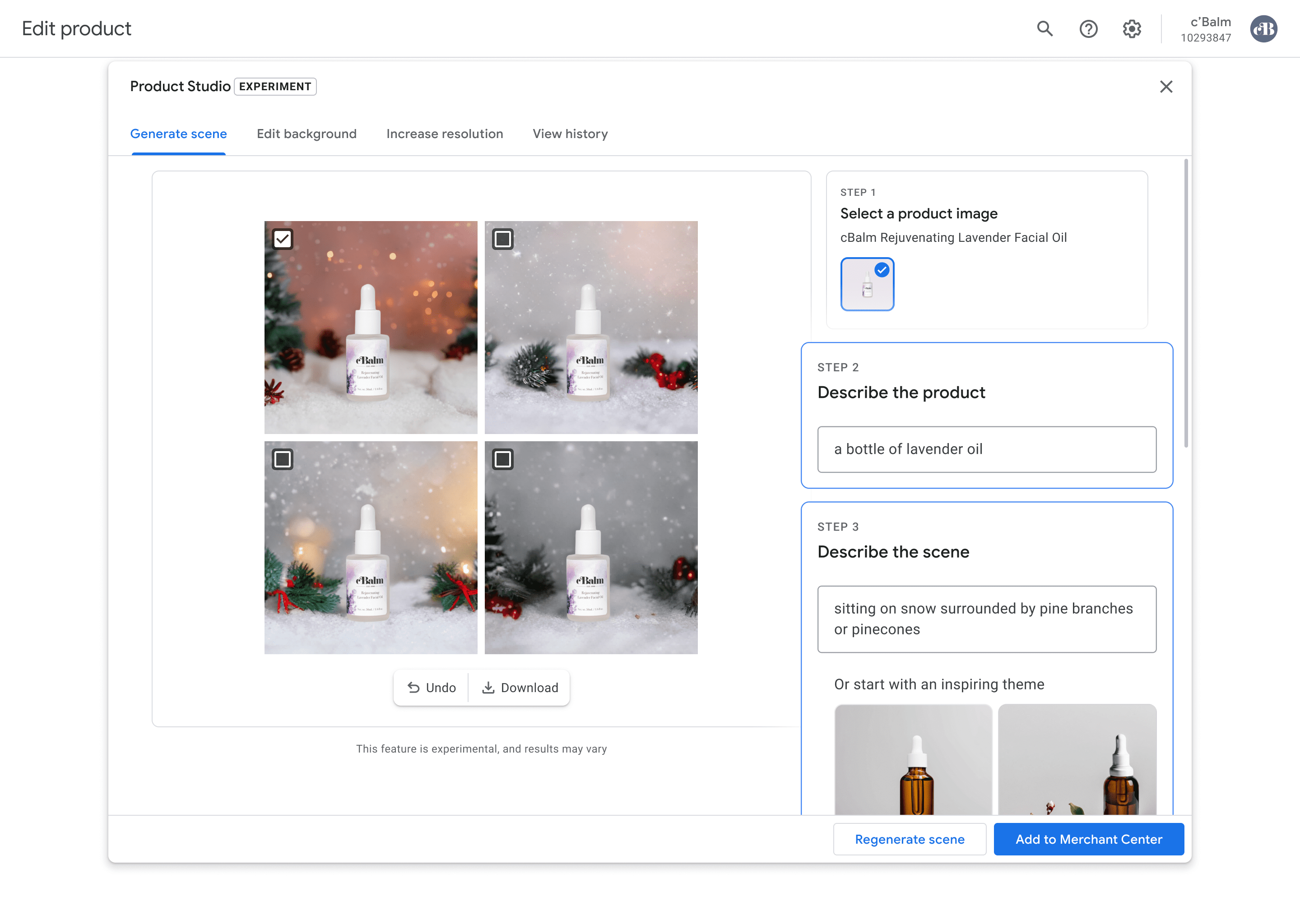
Task: Switch to the View history tab
Action: coord(570,134)
